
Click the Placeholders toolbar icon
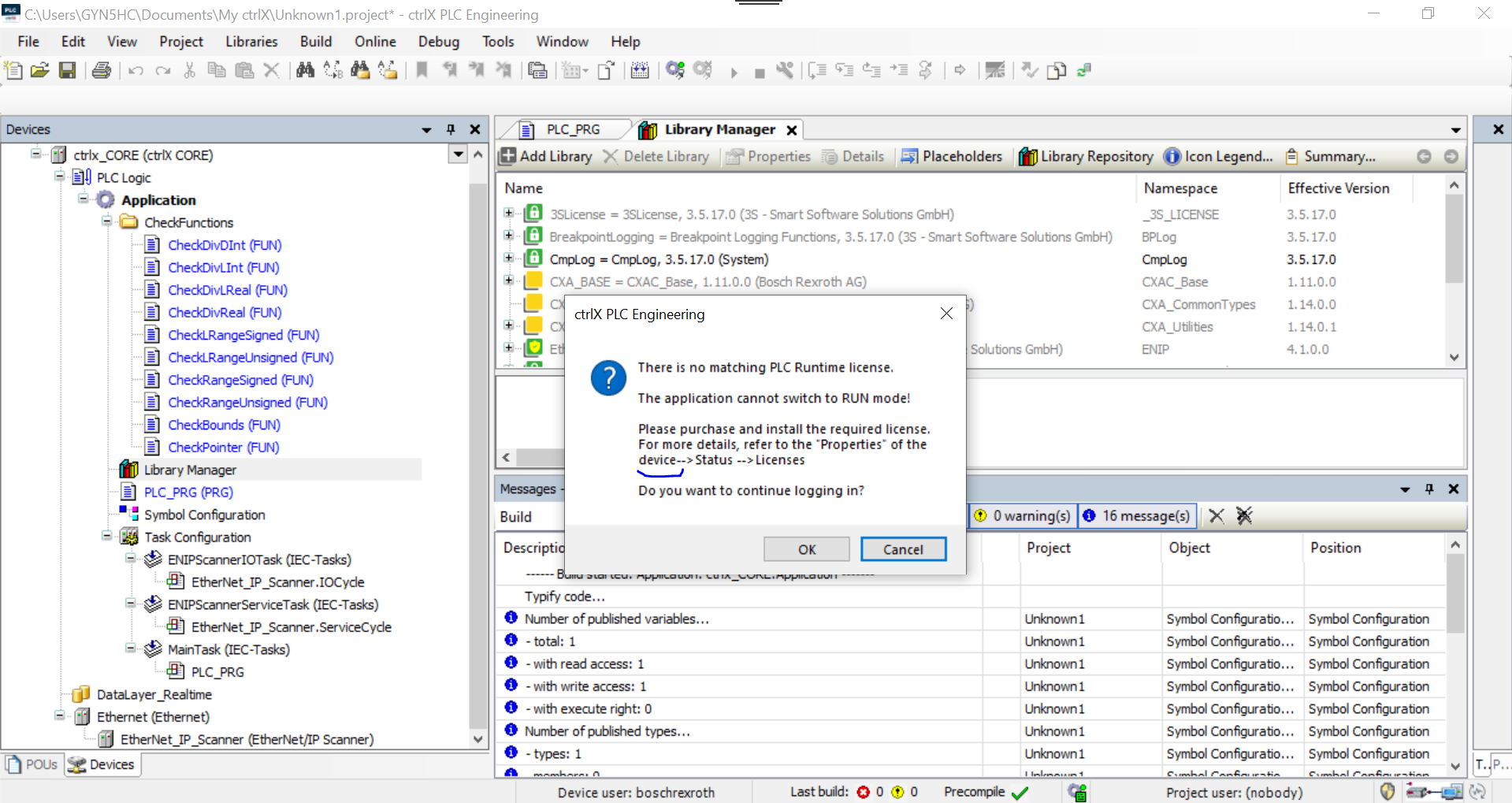pos(909,156)
